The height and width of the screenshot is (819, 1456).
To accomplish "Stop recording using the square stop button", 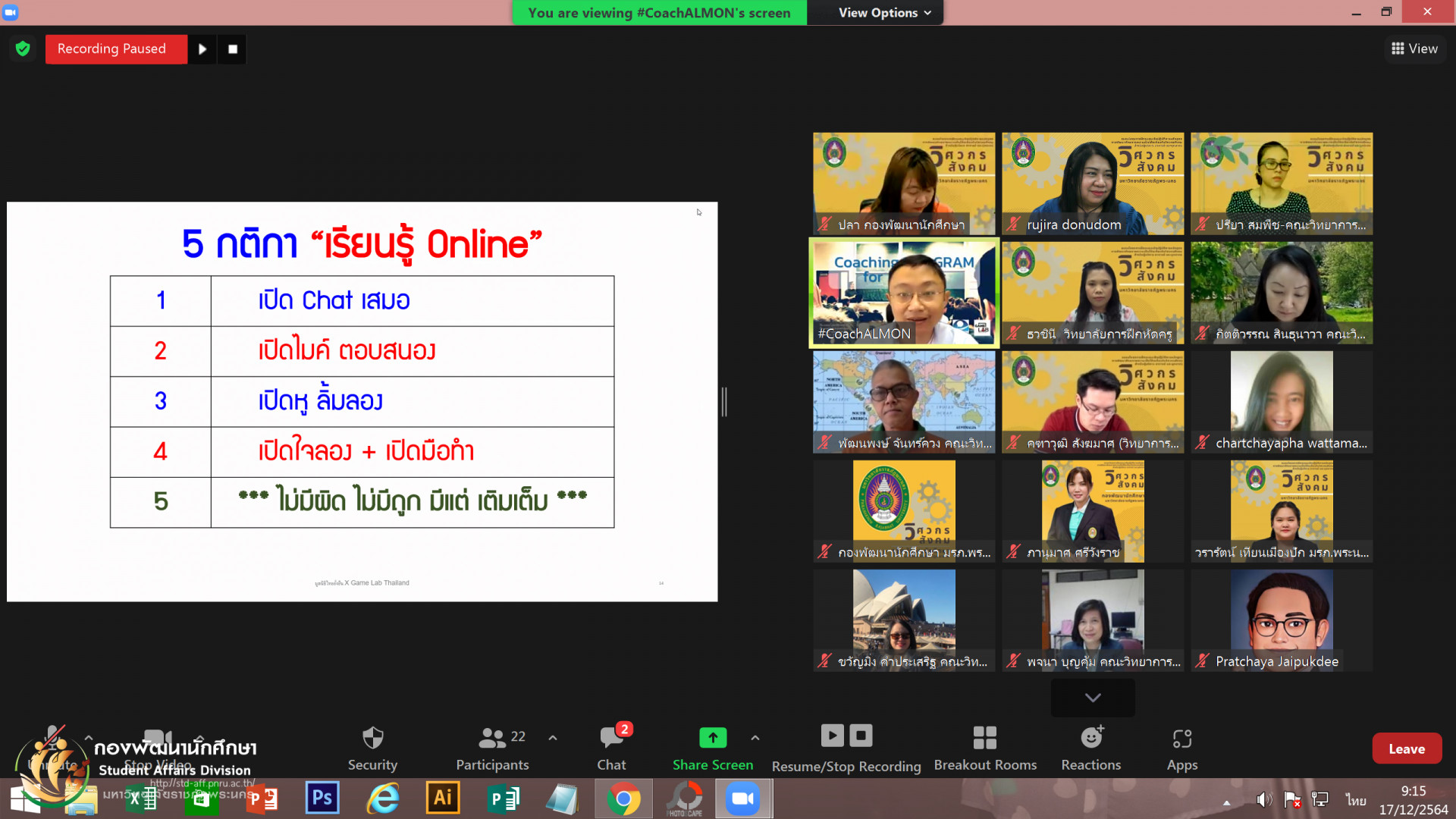I will point(233,49).
